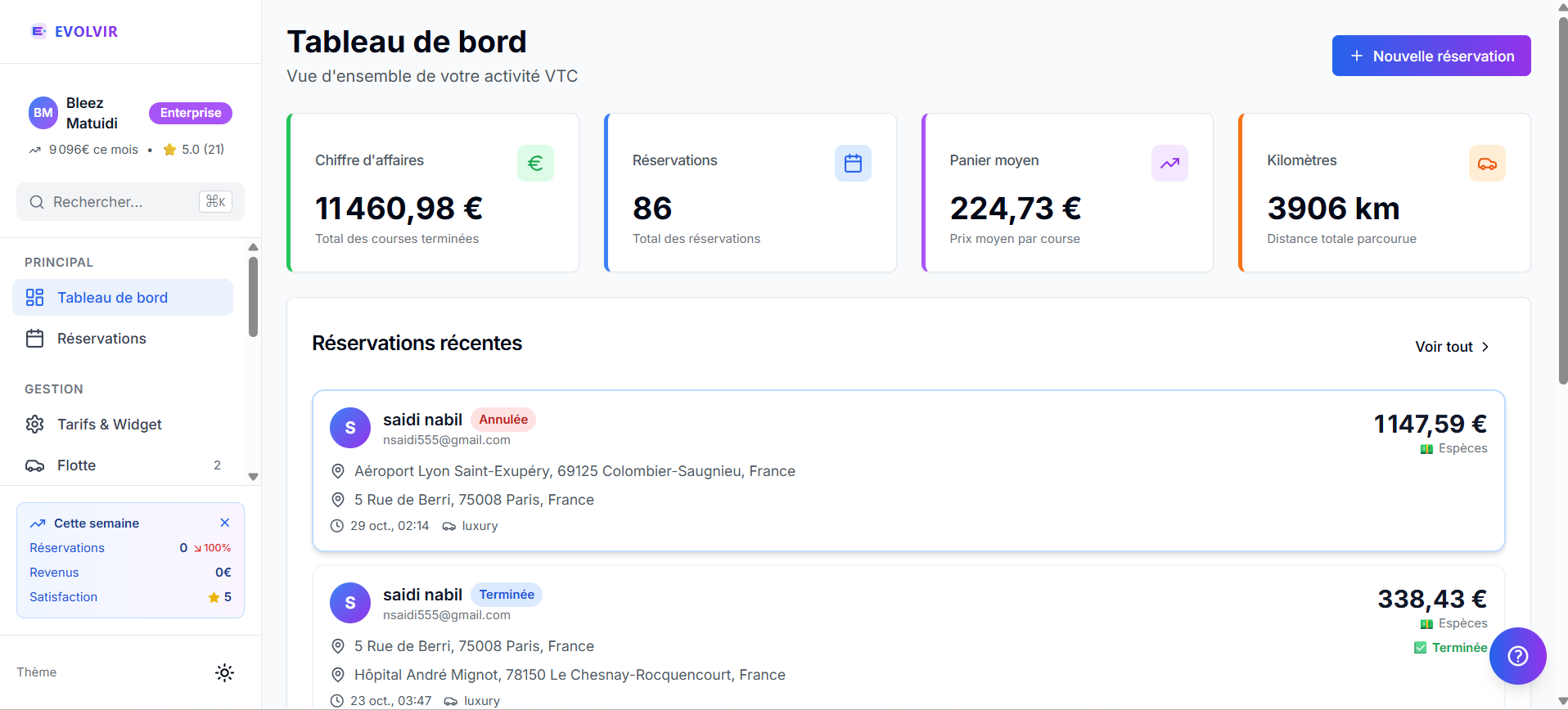
Task: Click the ⌘K shortcut badge
Action: [x=216, y=201]
